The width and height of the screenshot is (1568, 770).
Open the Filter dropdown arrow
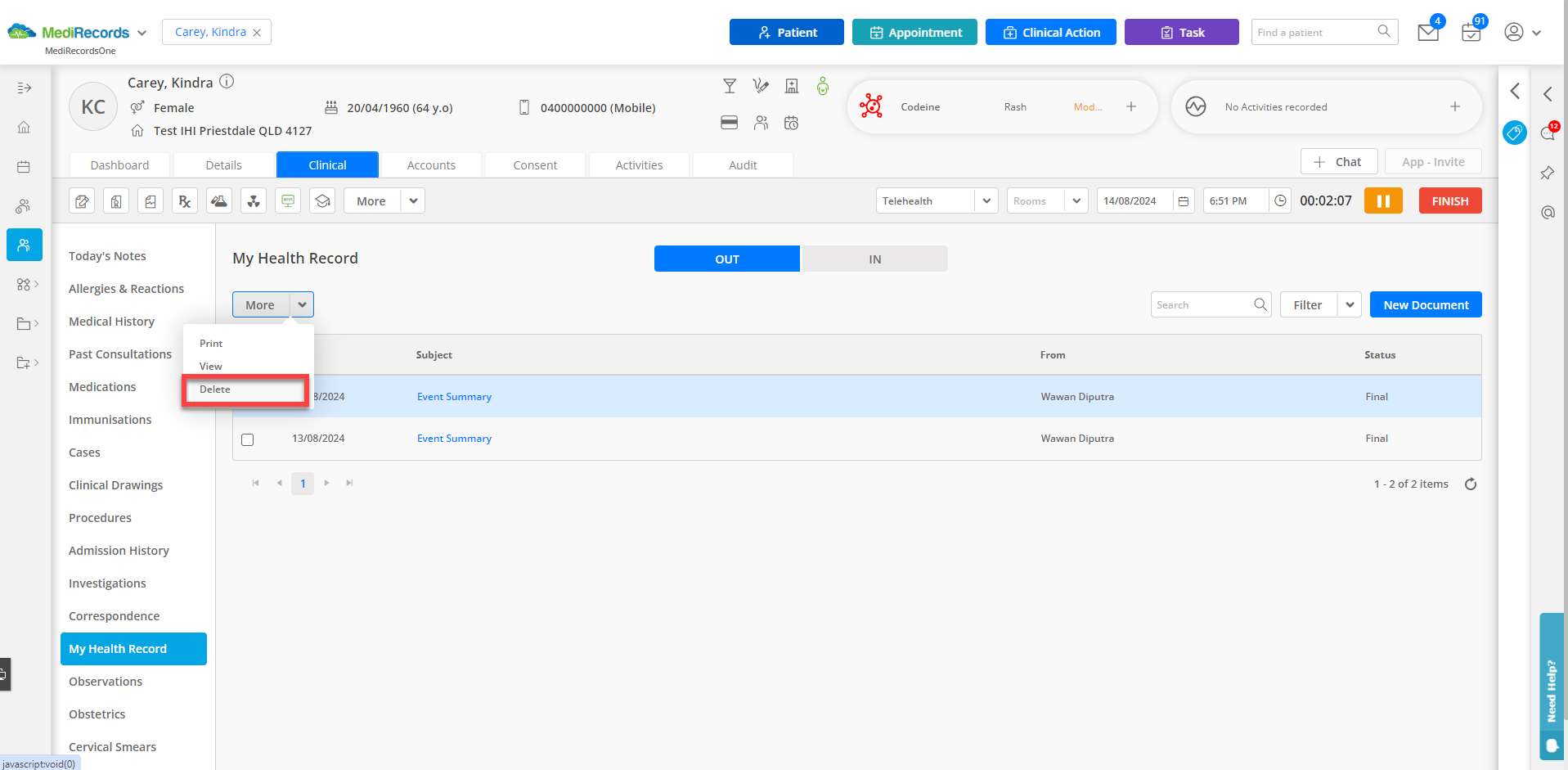pos(1349,305)
